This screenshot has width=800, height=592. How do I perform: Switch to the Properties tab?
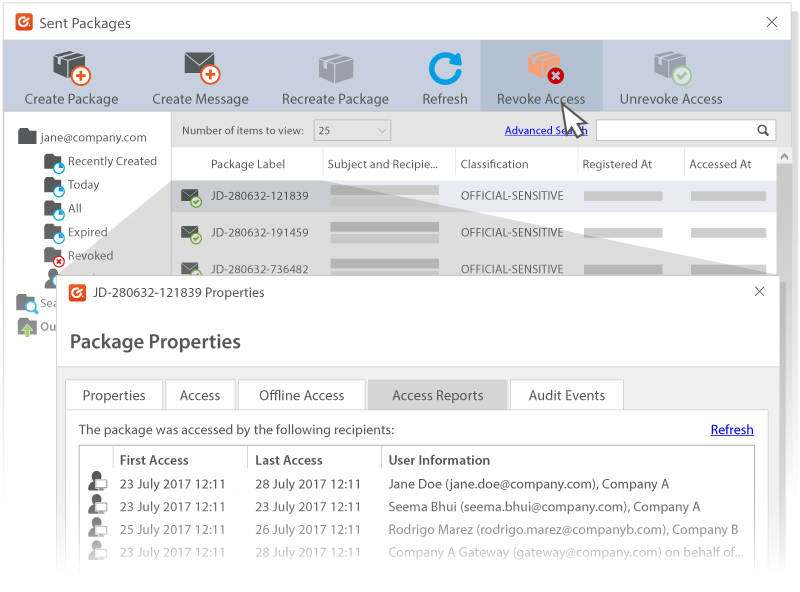114,395
